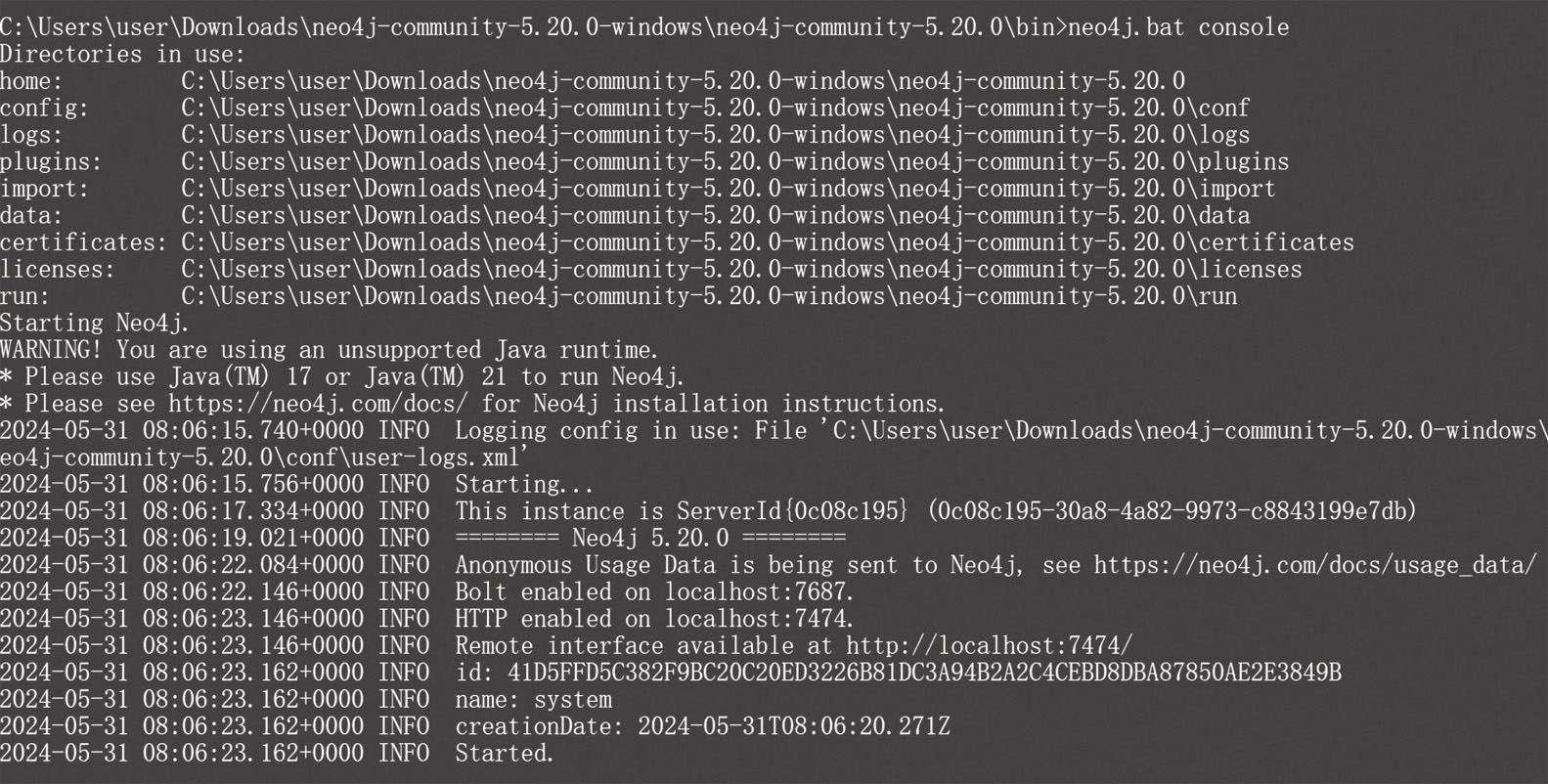
Task: Click the licenses directory path
Action: point(741,269)
